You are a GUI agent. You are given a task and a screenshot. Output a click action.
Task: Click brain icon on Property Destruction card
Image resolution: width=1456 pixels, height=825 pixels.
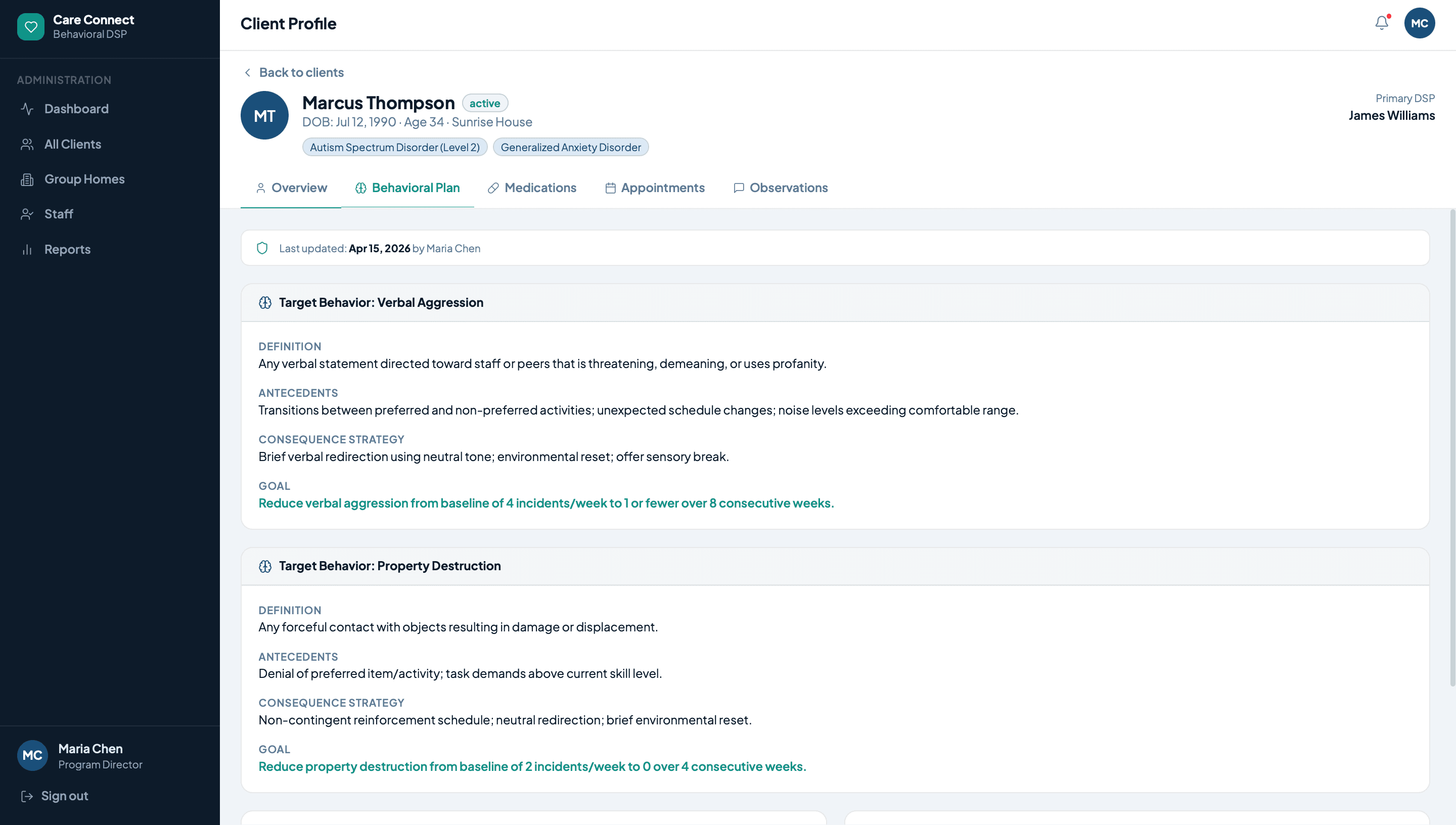pyautogui.click(x=265, y=566)
